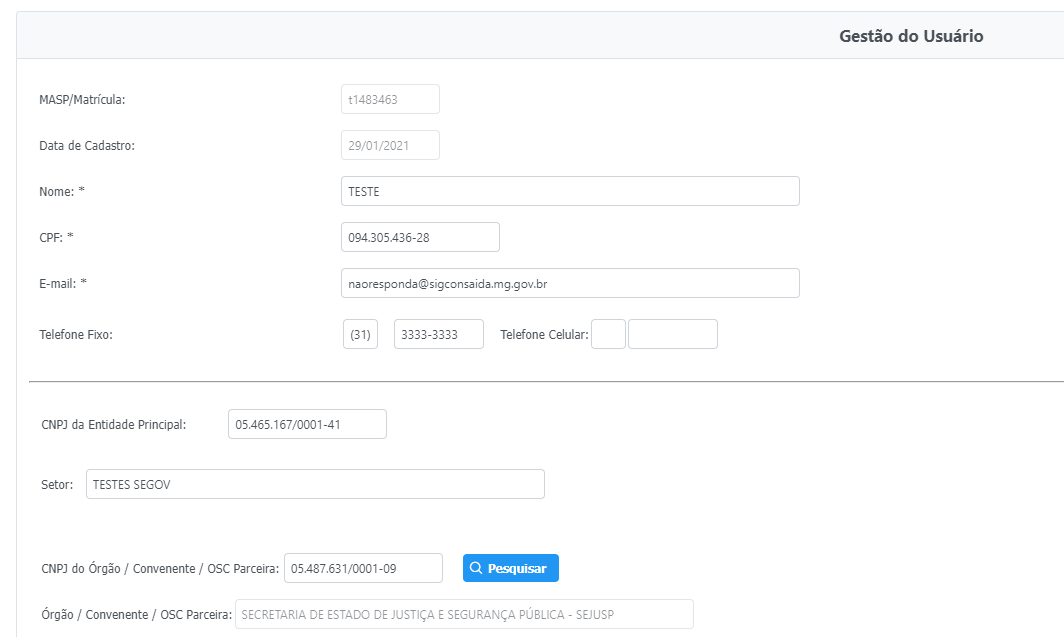Screen dimensions: 1064x637
Task: Click the empty Telefone Celular area code box
Action: pyautogui.click(x=608, y=334)
